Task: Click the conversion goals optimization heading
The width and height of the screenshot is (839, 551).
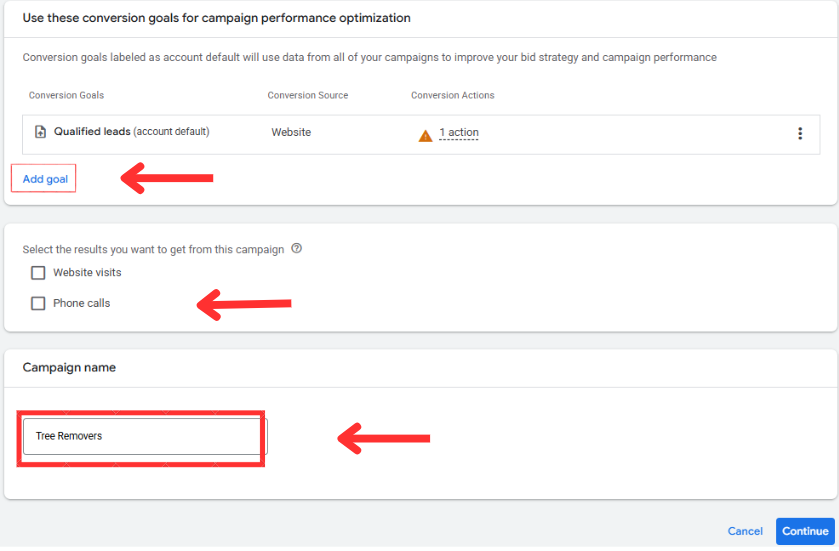Action: 216,18
